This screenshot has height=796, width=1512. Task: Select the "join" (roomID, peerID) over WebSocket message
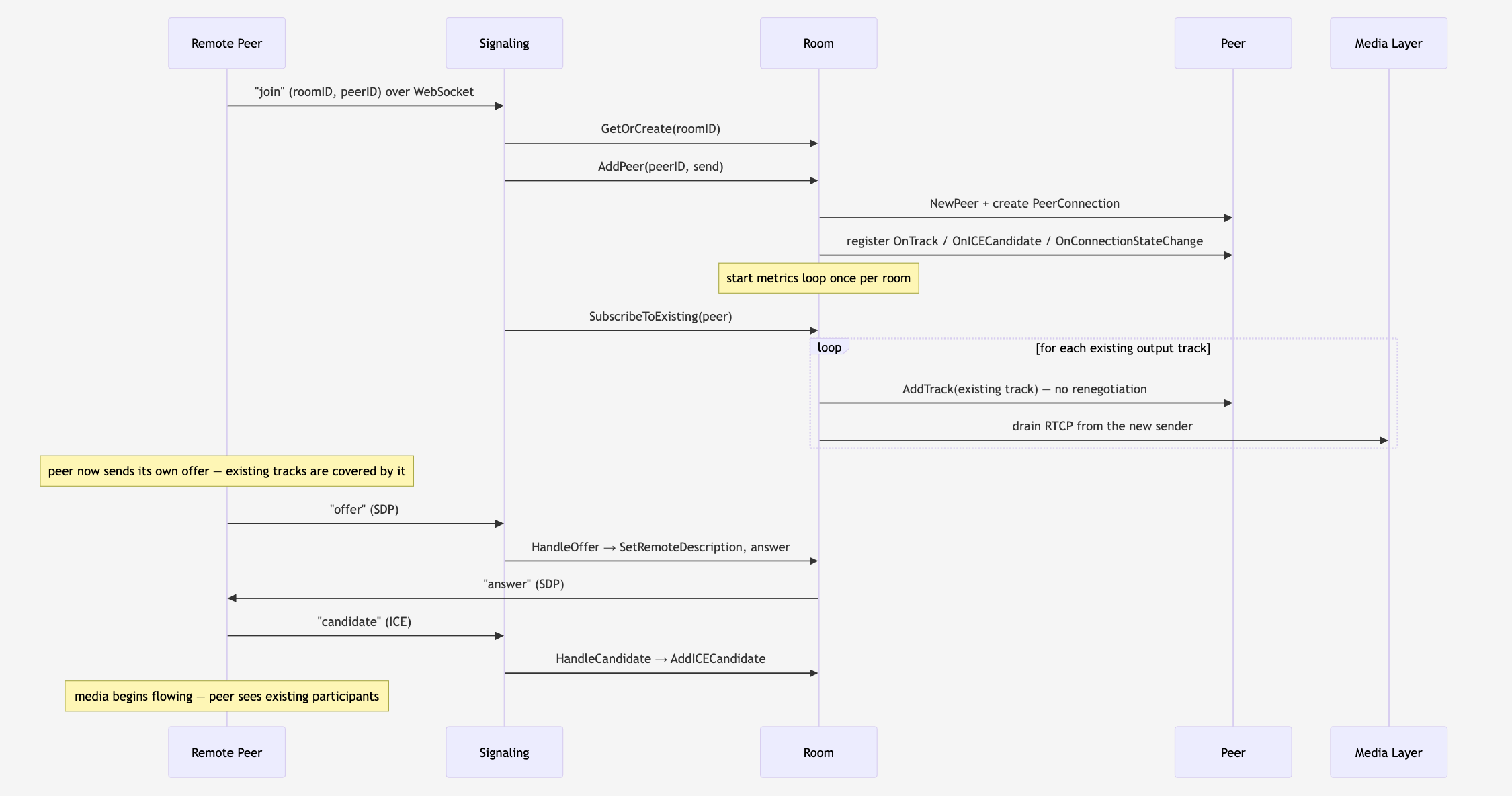364,92
